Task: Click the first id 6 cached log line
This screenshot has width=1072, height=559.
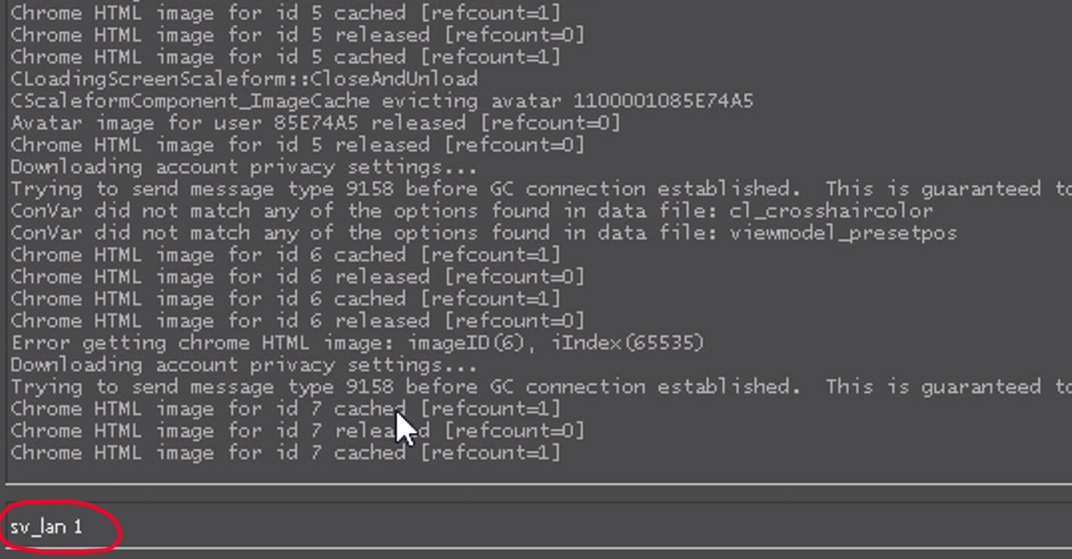Action: pos(285,255)
